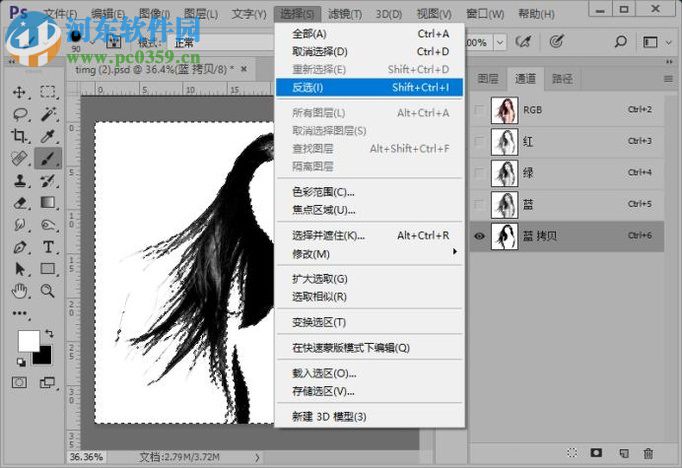Open the 修改(M) submenu
The image size is (682, 468).
click(369, 254)
